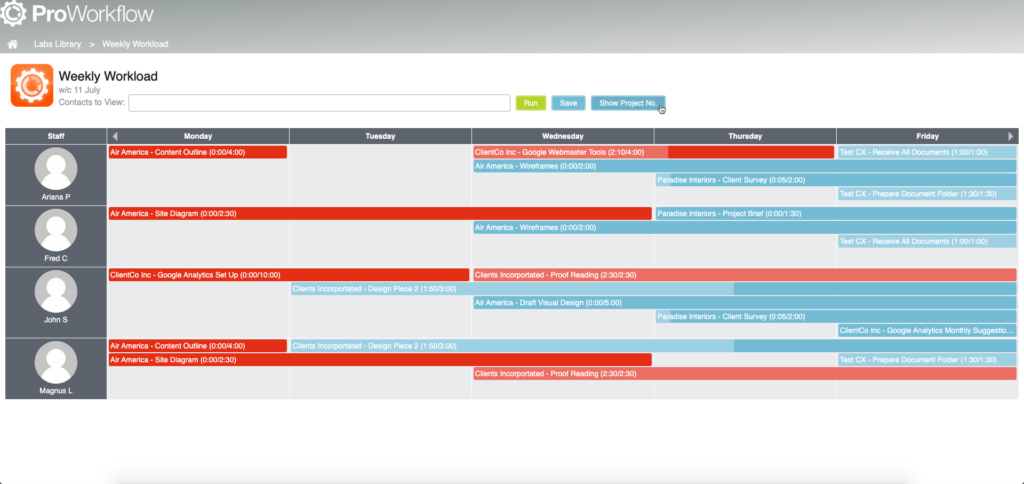1024x484 pixels.
Task: Click the Friday column header
Action: coord(927,137)
